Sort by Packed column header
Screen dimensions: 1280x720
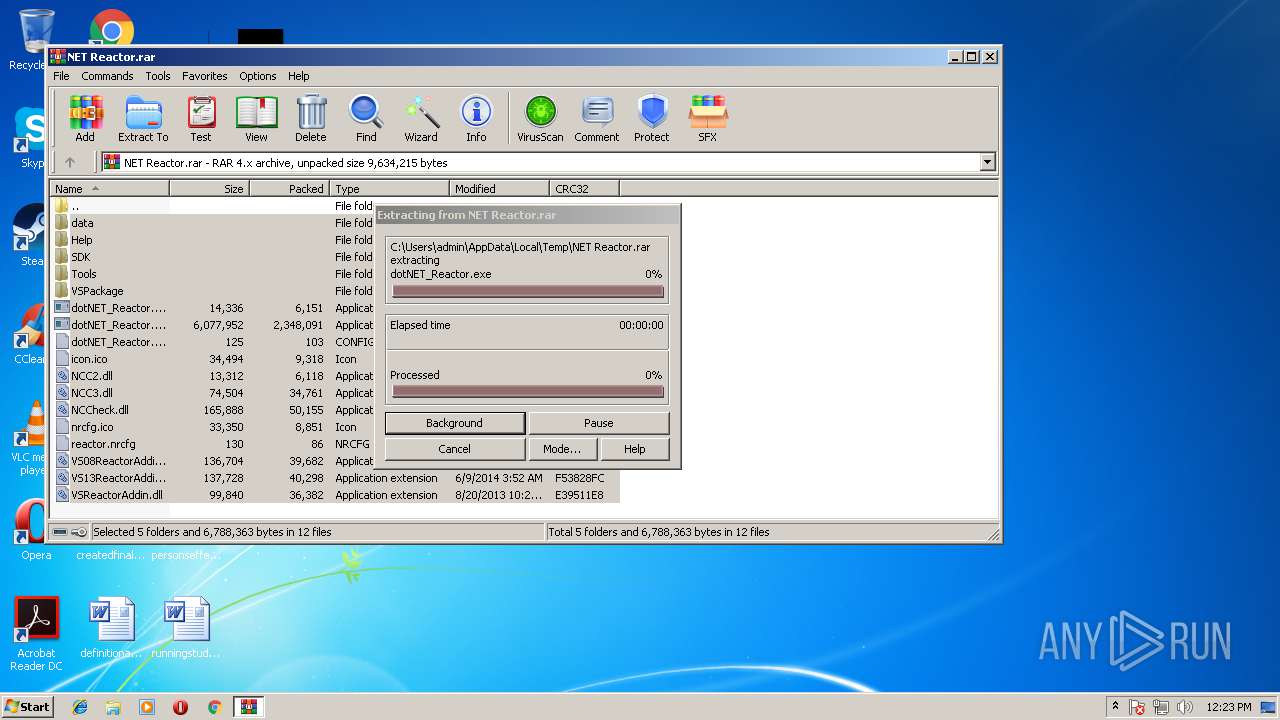tap(289, 188)
